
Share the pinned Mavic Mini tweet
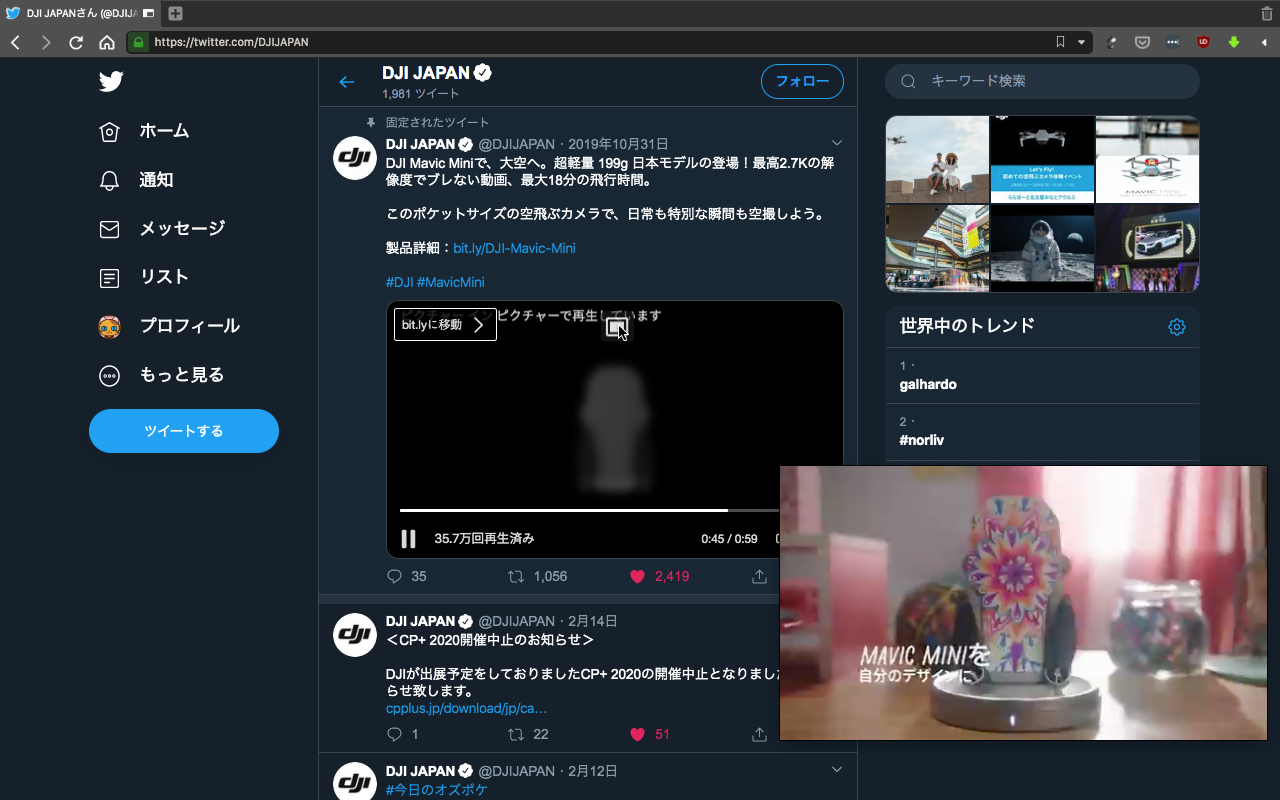[x=759, y=577]
